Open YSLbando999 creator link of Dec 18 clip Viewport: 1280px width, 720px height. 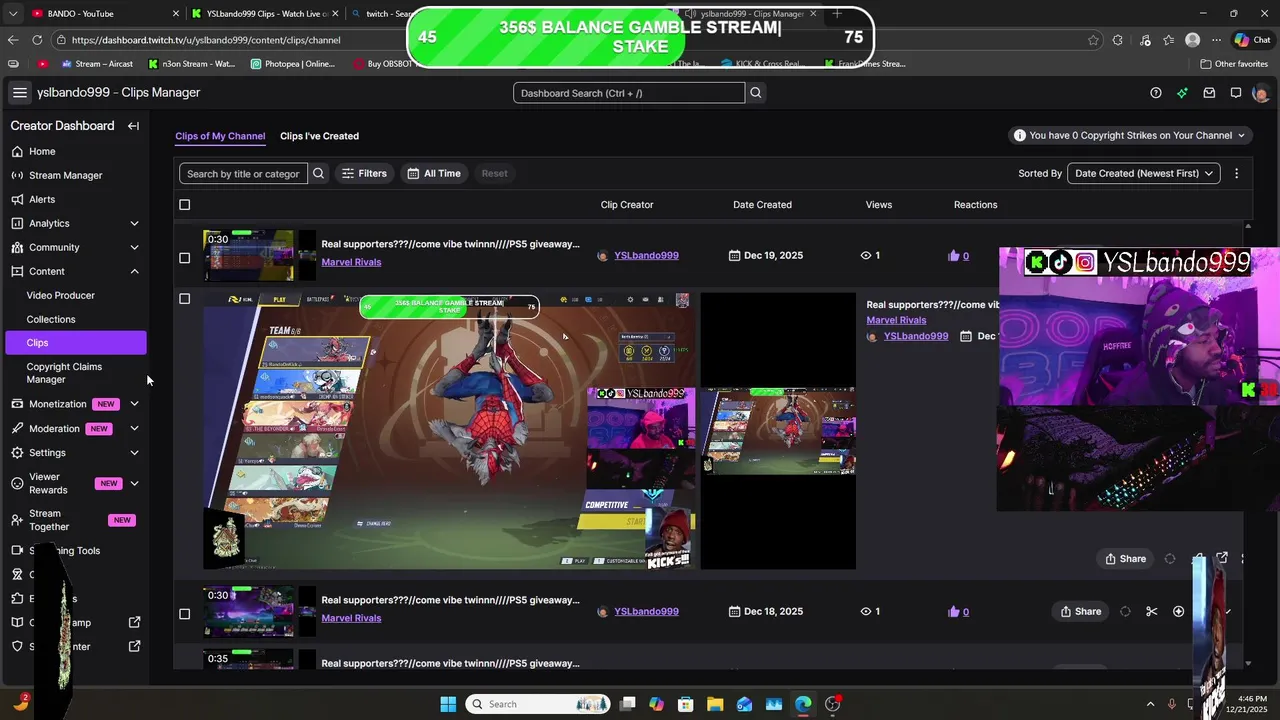pyautogui.click(x=646, y=611)
